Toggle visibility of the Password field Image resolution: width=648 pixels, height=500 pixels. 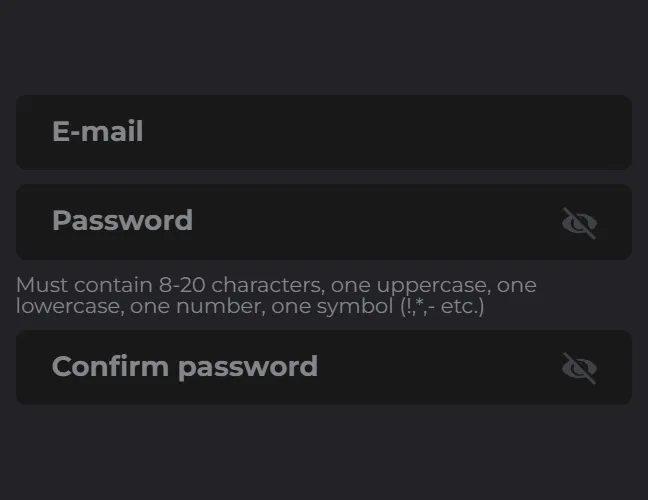[579, 223]
